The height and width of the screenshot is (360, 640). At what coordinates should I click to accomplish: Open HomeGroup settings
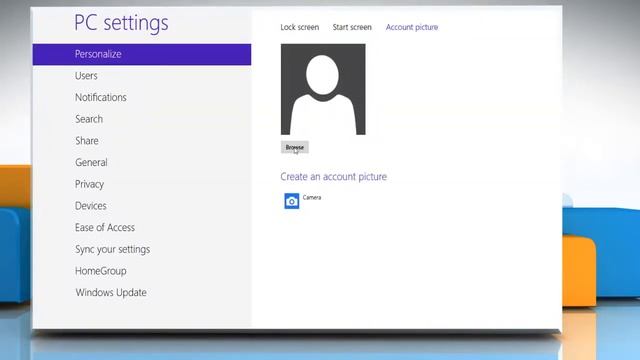tap(101, 271)
